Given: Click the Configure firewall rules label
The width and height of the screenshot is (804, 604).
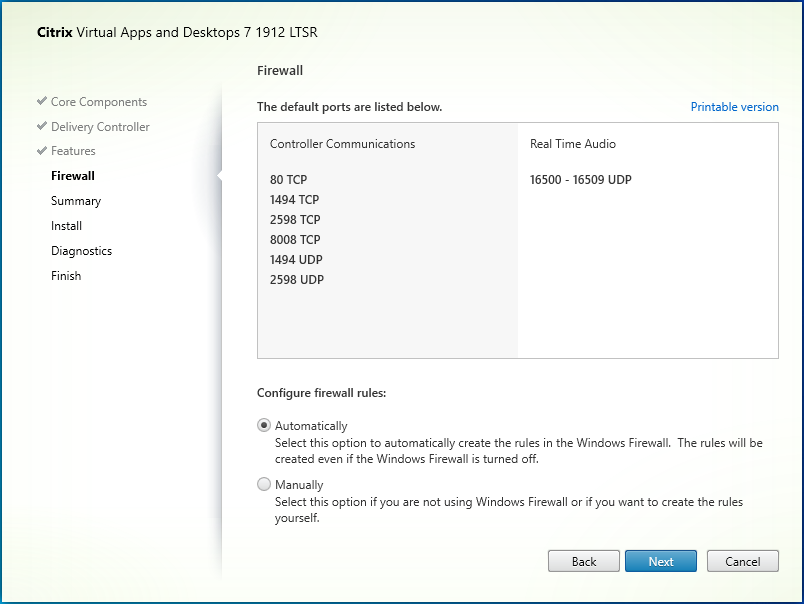Looking at the screenshot, I should pos(321,393).
